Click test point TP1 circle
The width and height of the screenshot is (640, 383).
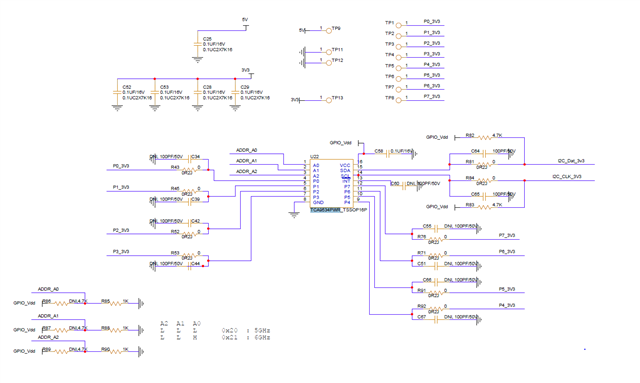[x=398, y=25]
